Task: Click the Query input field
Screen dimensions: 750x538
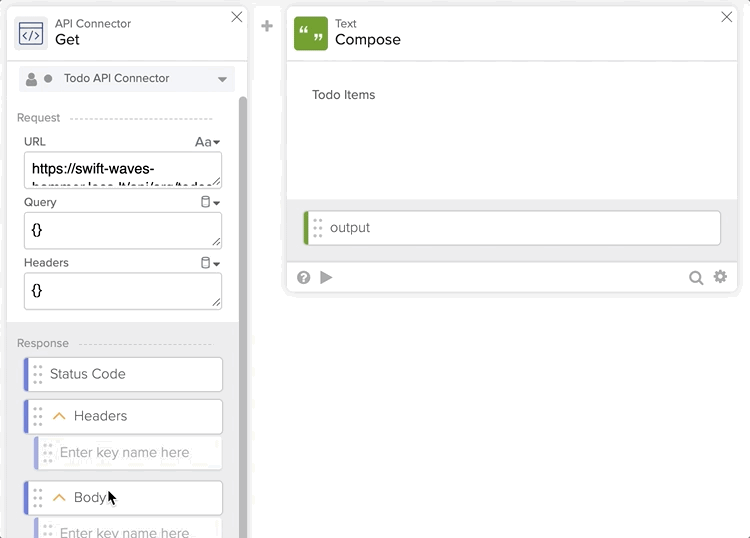Action: point(122,230)
